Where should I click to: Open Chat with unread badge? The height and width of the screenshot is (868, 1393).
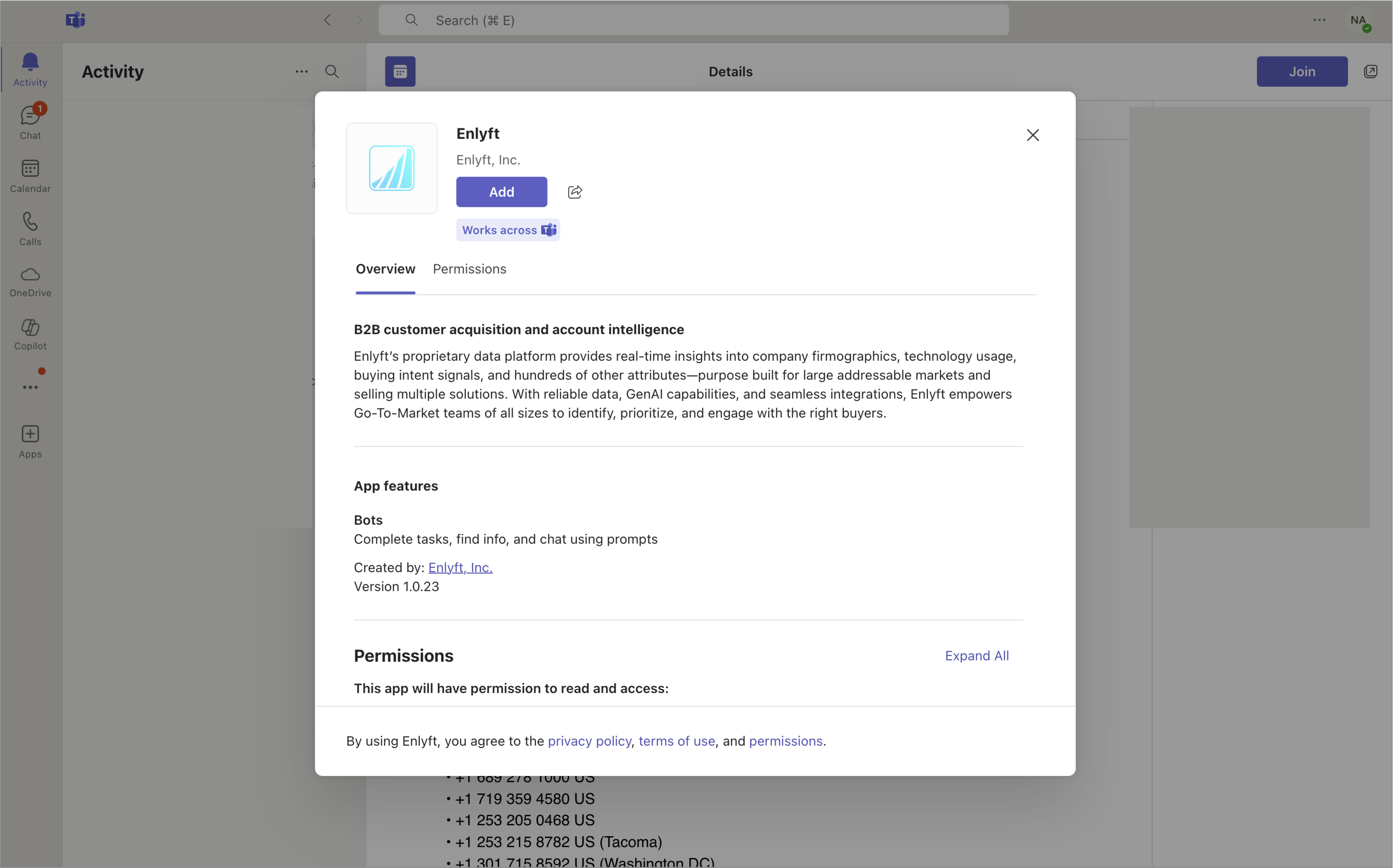(30, 122)
